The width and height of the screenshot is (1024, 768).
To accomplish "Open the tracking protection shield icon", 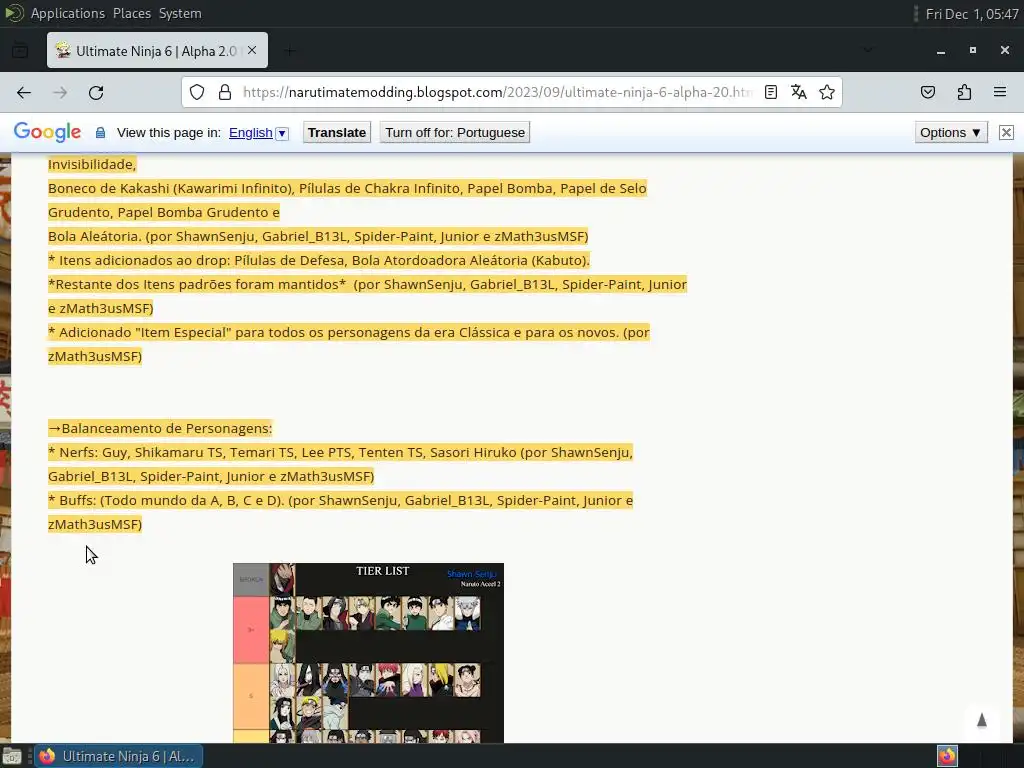I will (x=197, y=92).
